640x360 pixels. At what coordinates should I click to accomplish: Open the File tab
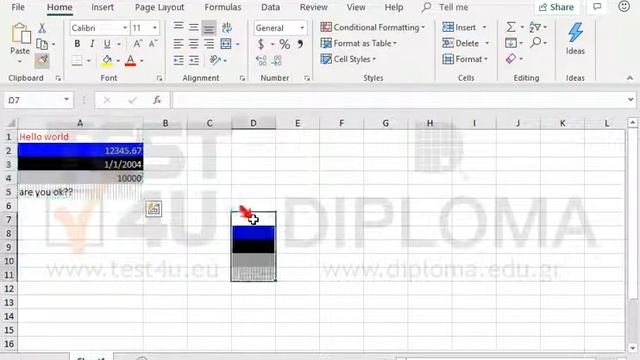coord(18,7)
